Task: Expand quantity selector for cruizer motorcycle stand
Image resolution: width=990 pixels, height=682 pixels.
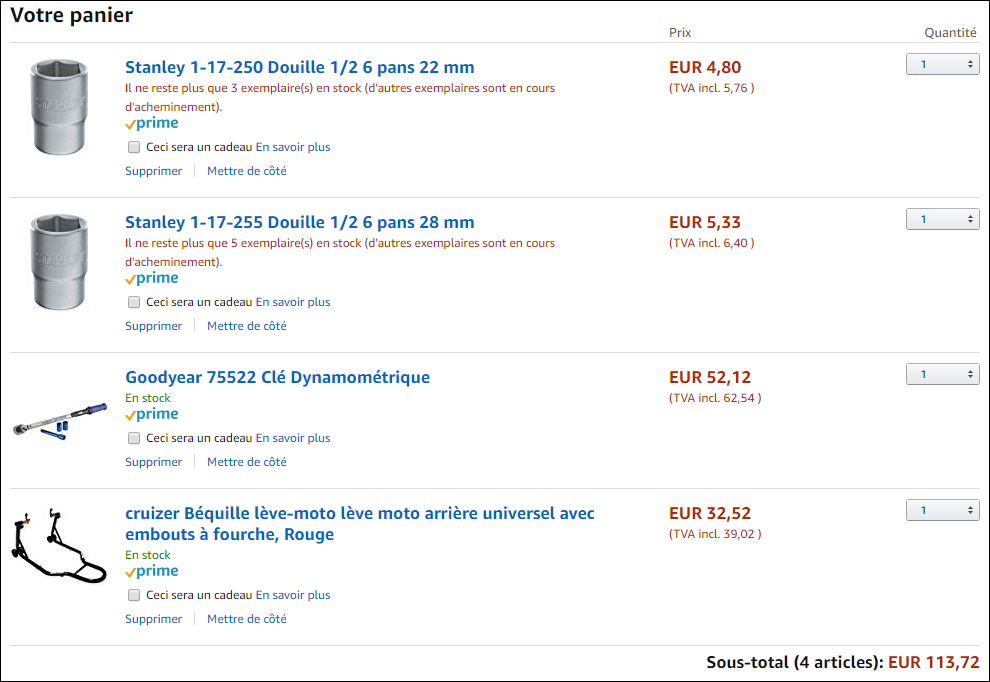Action: (942, 510)
